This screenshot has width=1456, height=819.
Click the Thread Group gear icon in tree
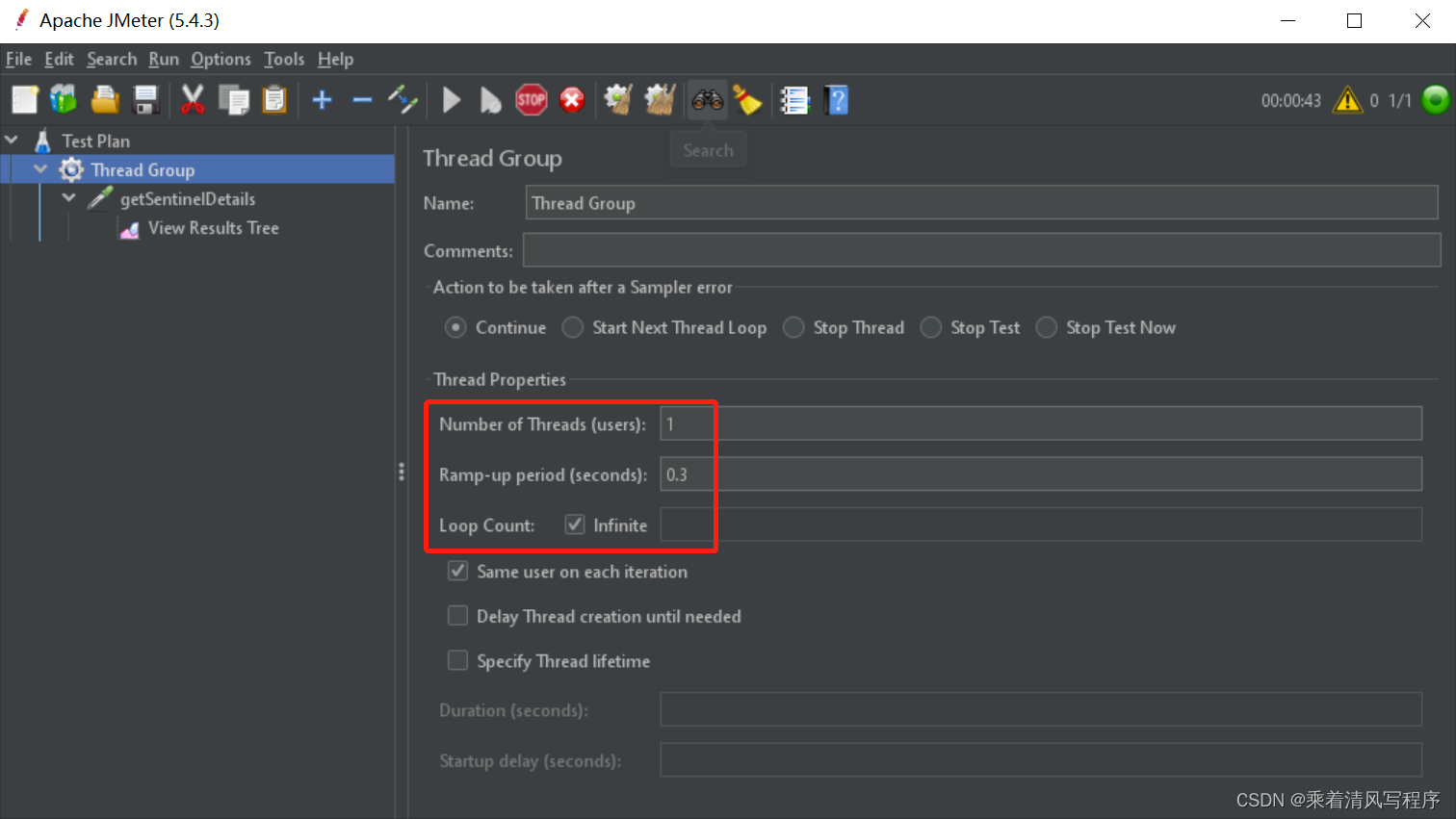pyautogui.click(x=71, y=170)
